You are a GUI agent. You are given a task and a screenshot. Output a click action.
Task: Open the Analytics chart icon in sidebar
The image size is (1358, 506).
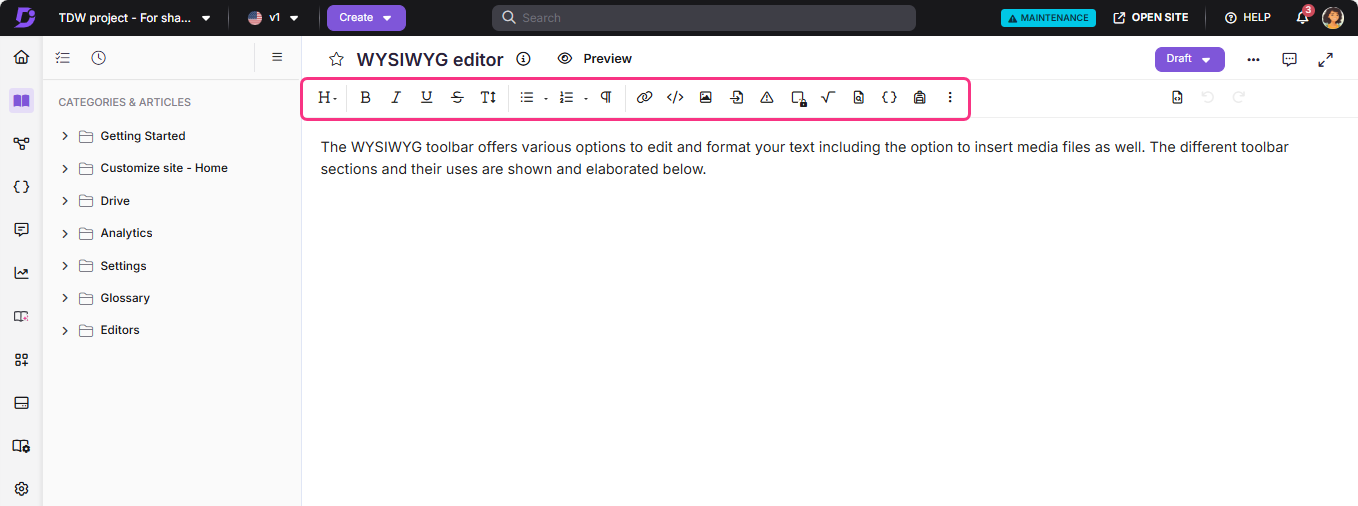21,273
